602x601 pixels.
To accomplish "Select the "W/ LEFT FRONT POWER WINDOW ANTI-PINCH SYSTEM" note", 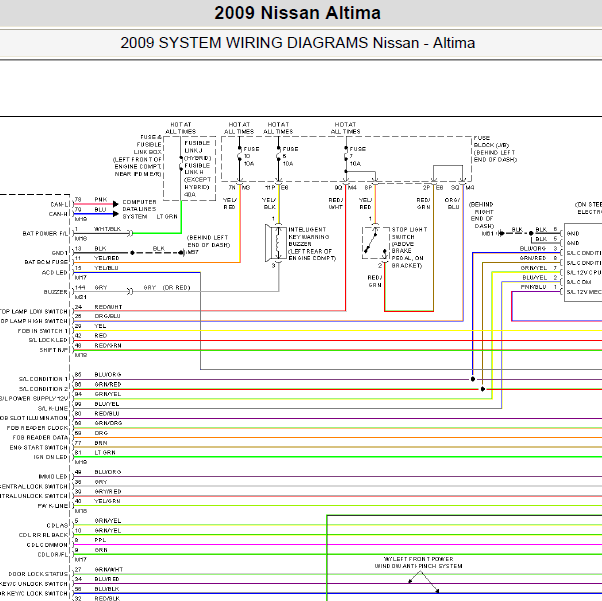I will (x=418, y=563).
